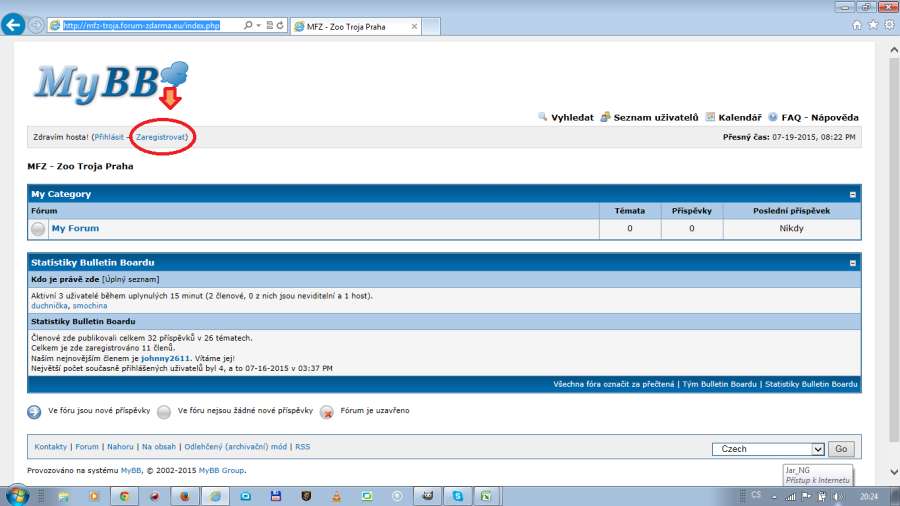This screenshot has height=506, width=900.
Task: Click the Vyhledat search icon
Action: click(x=543, y=117)
